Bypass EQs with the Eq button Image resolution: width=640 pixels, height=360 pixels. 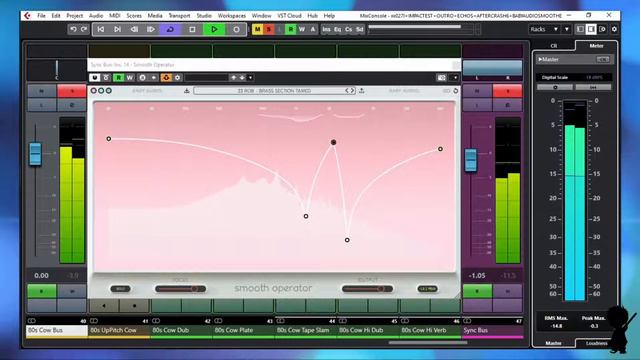pos(338,29)
